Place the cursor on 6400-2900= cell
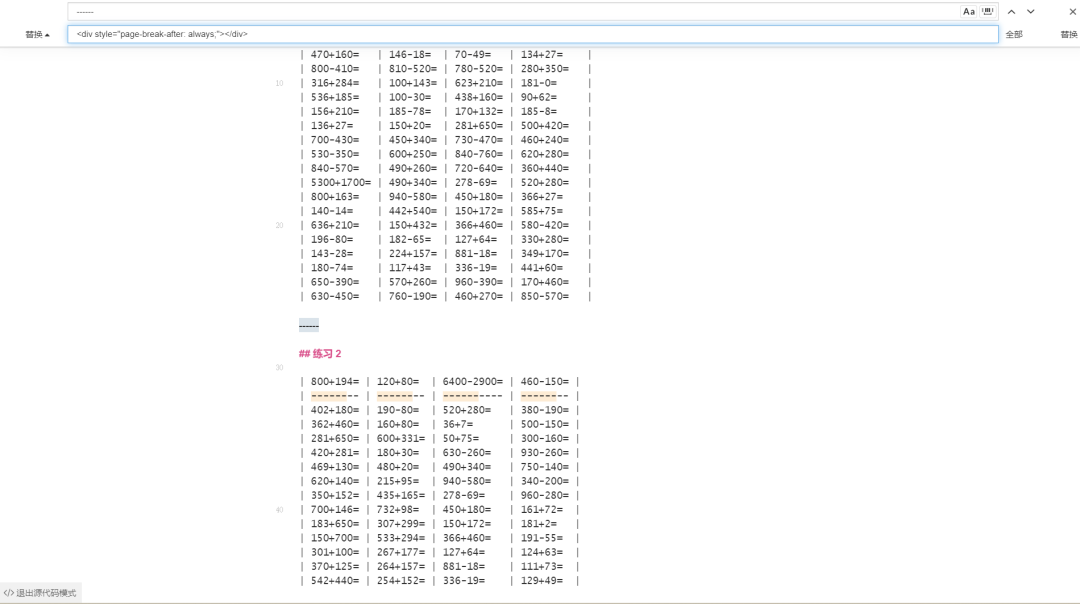1080x604 pixels. 474,382
